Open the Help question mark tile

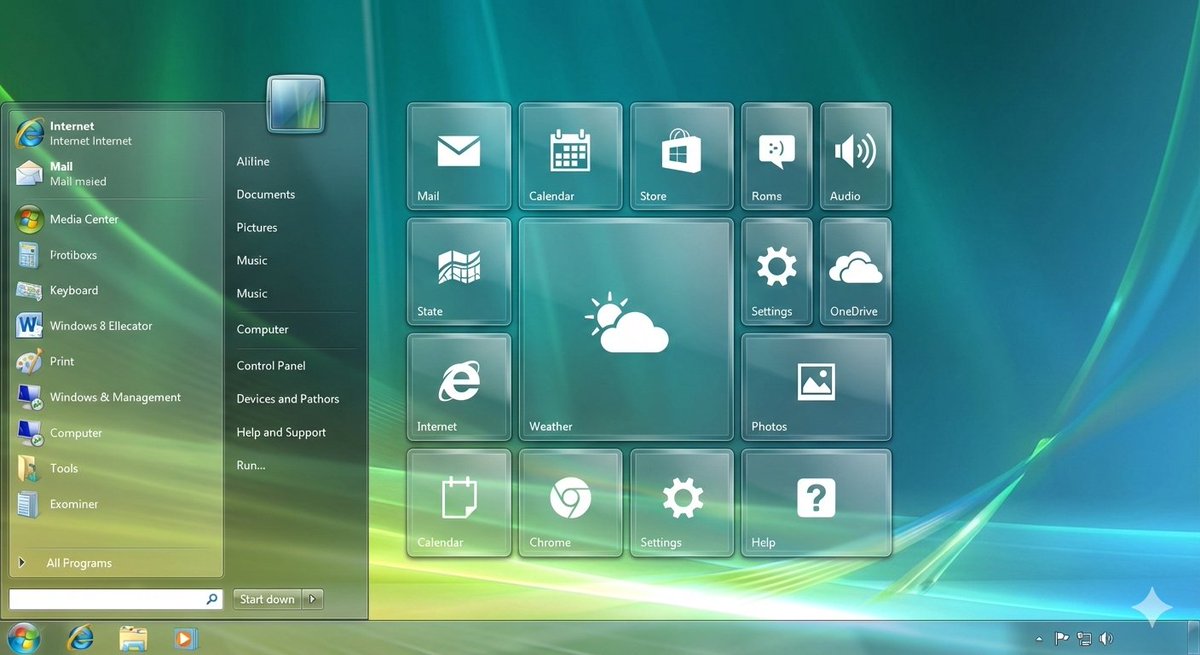(x=816, y=503)
